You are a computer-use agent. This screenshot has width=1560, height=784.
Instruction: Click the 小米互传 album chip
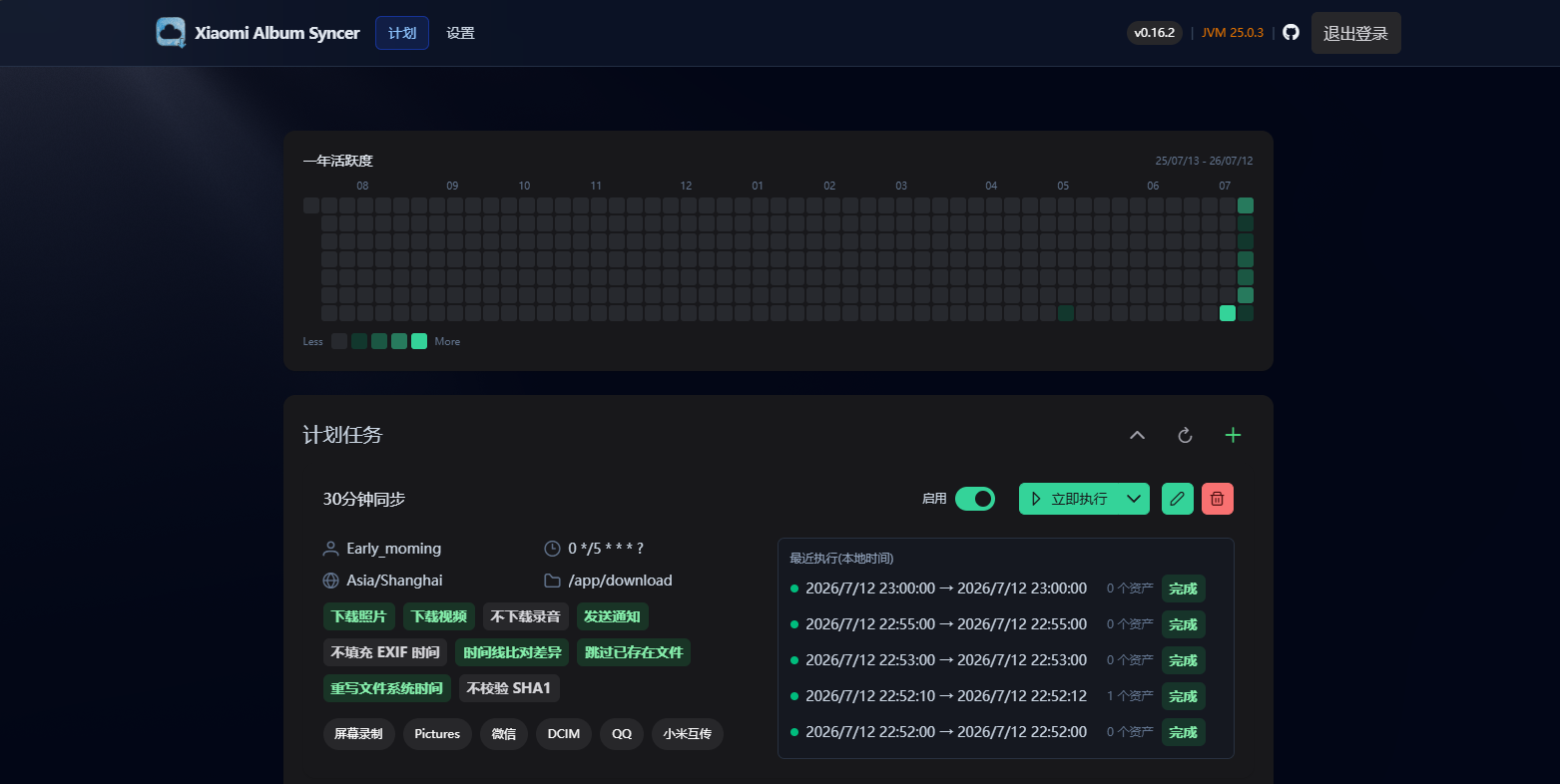pyautogui.click(x=688, y=734)
